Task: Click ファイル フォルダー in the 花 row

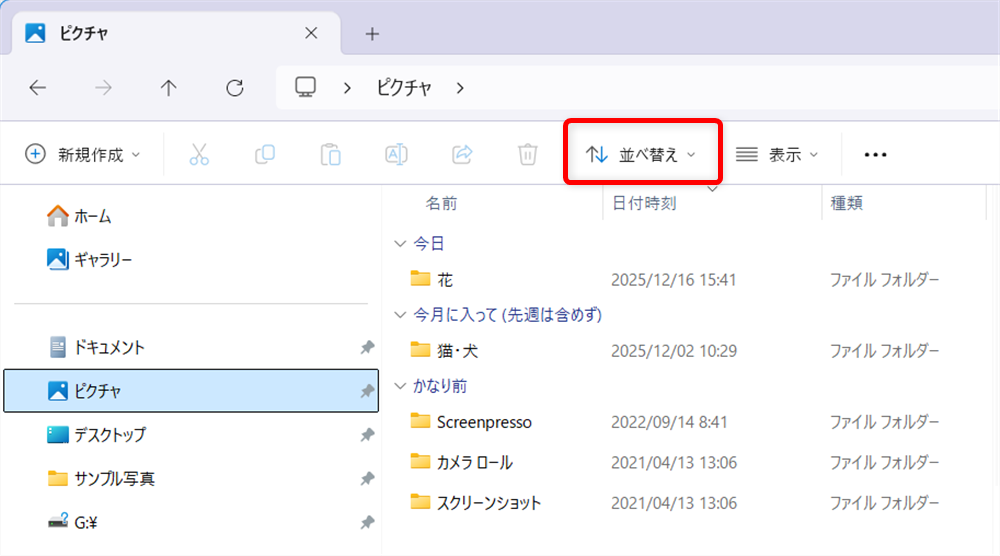Action: (x=884, y=280)
